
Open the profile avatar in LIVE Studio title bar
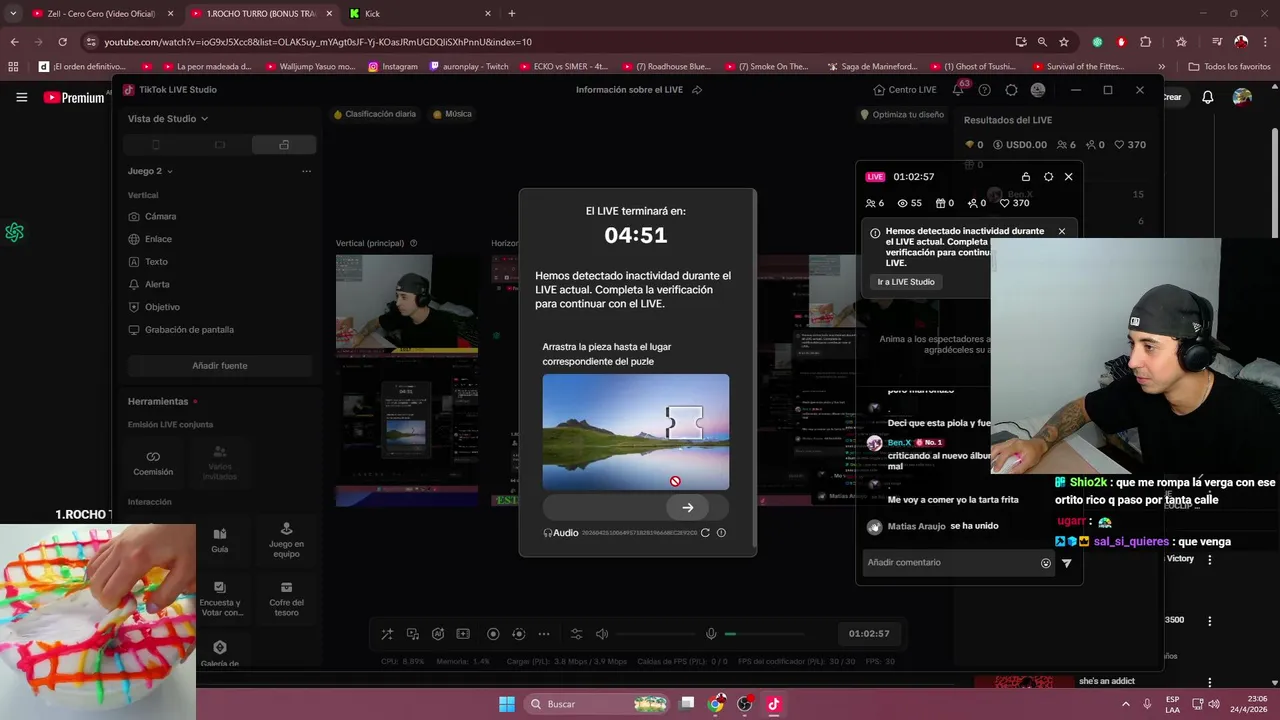tap(1038, 90)
